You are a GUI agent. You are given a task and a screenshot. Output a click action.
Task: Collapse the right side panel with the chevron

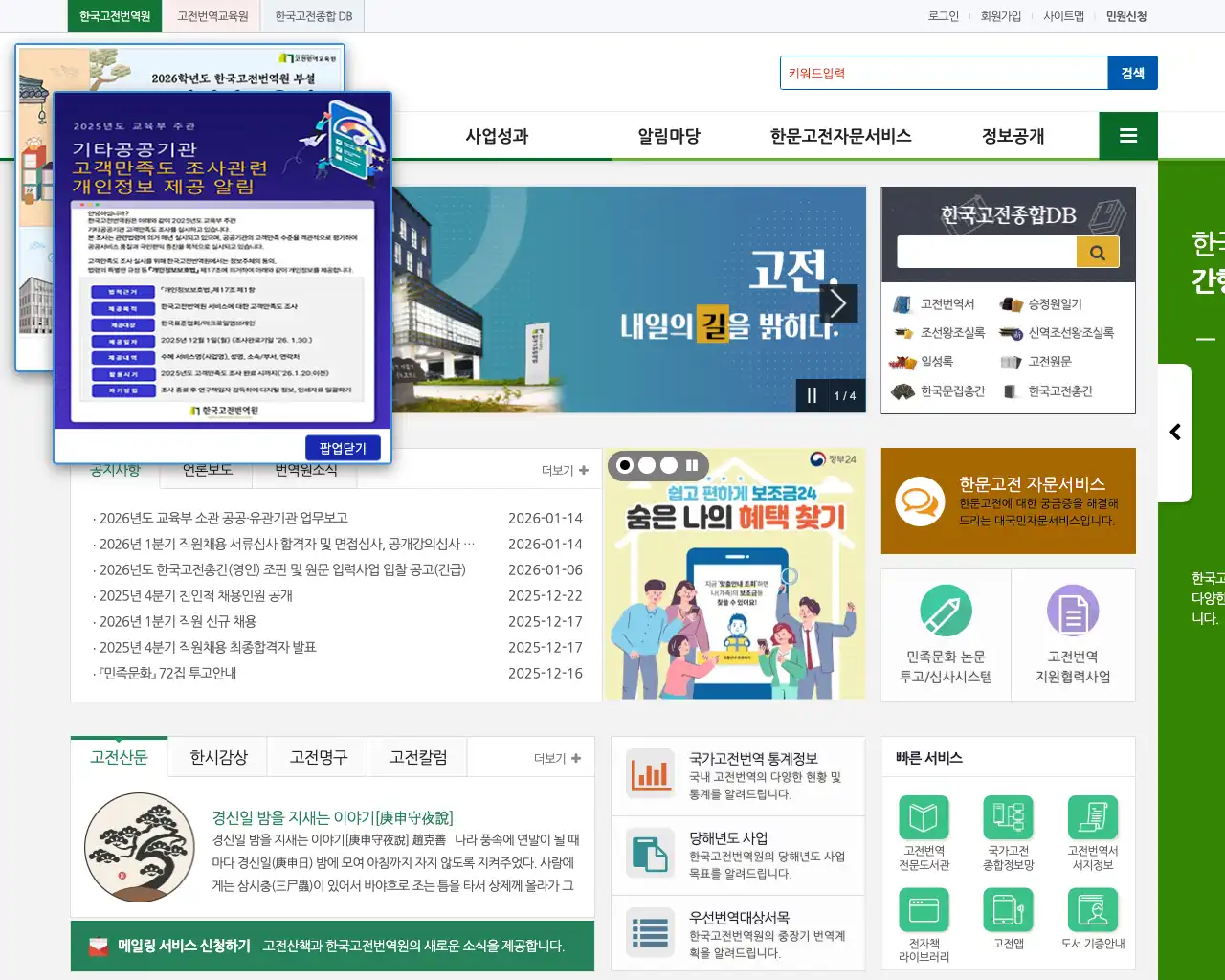pyautogui.click(x=1174, y=432)
